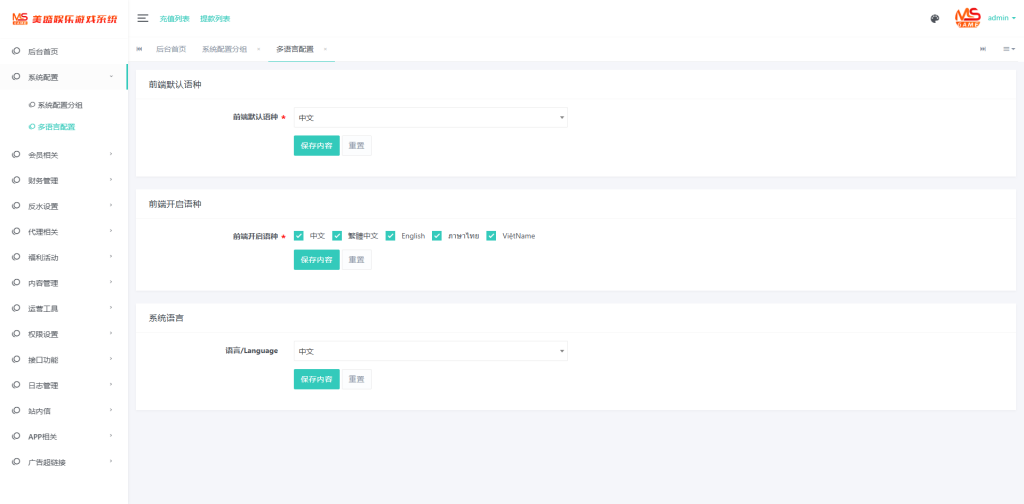Uncheck the 中文 language checkbox
This screenshot has width=1024, height=504.
pyautogui.click(x=299, y=236)
